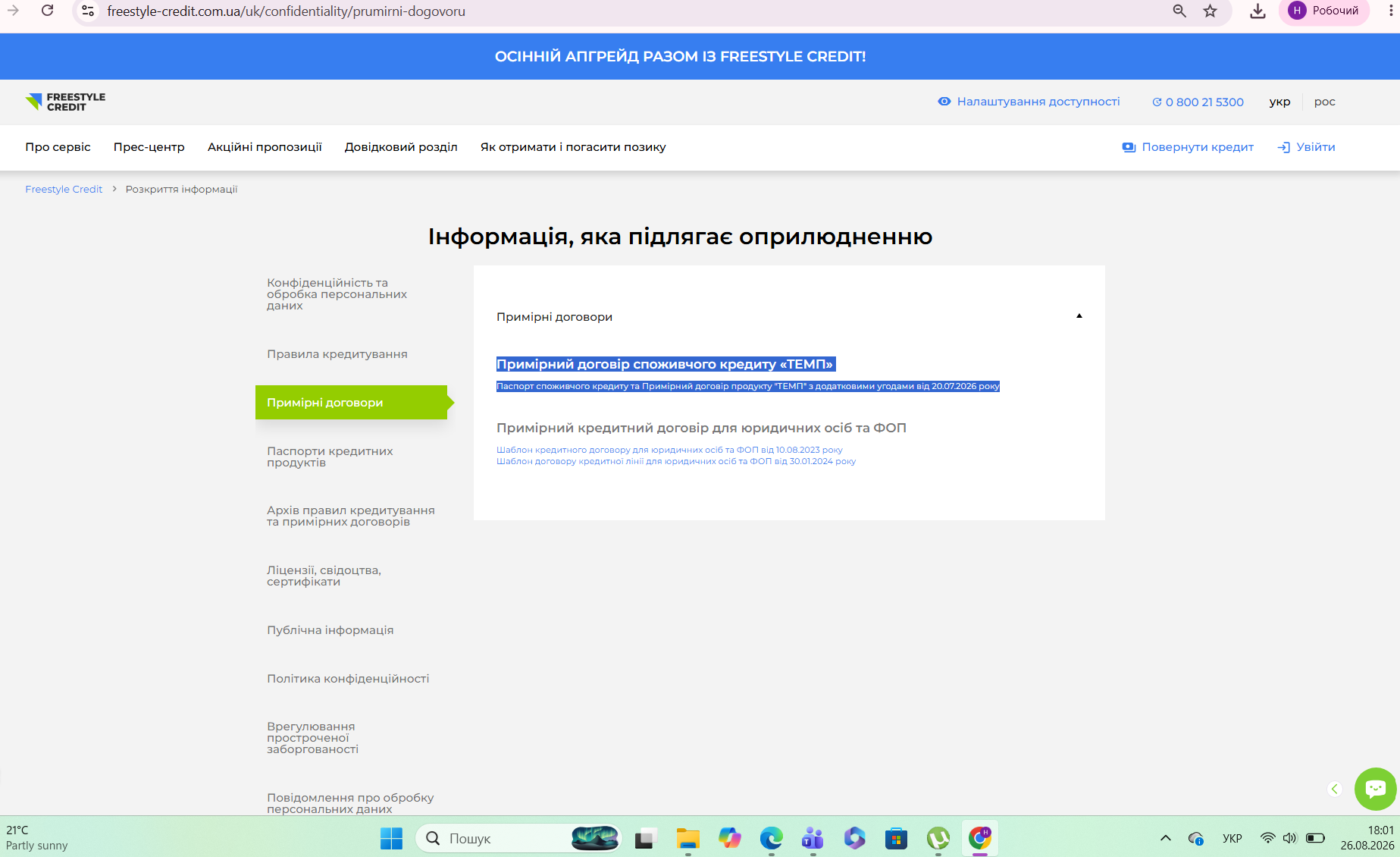Click heading Примірний кредитний договір для юридичних осіб
Screen dimensions: 1400x857
click(701, 428)
